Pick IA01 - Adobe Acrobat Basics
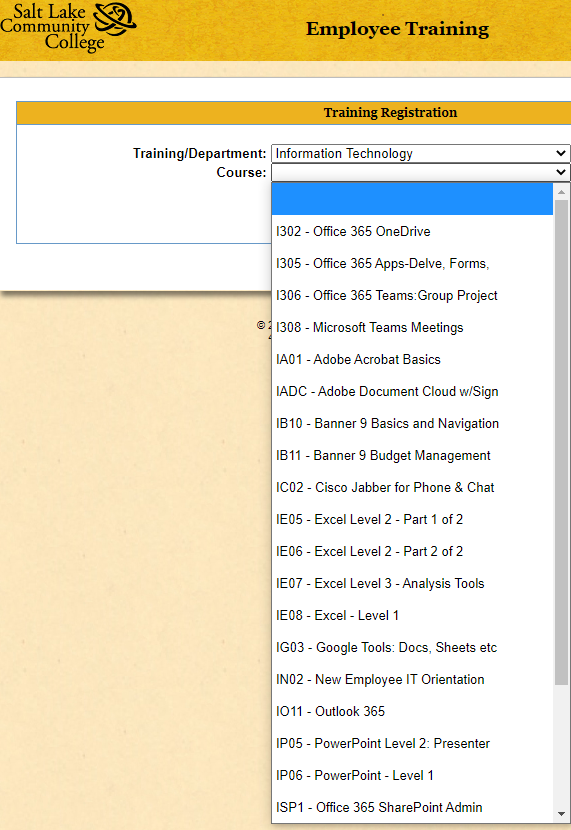Viewport: 571px width, 830px height. pyautogui.click(x=412, y=359)
